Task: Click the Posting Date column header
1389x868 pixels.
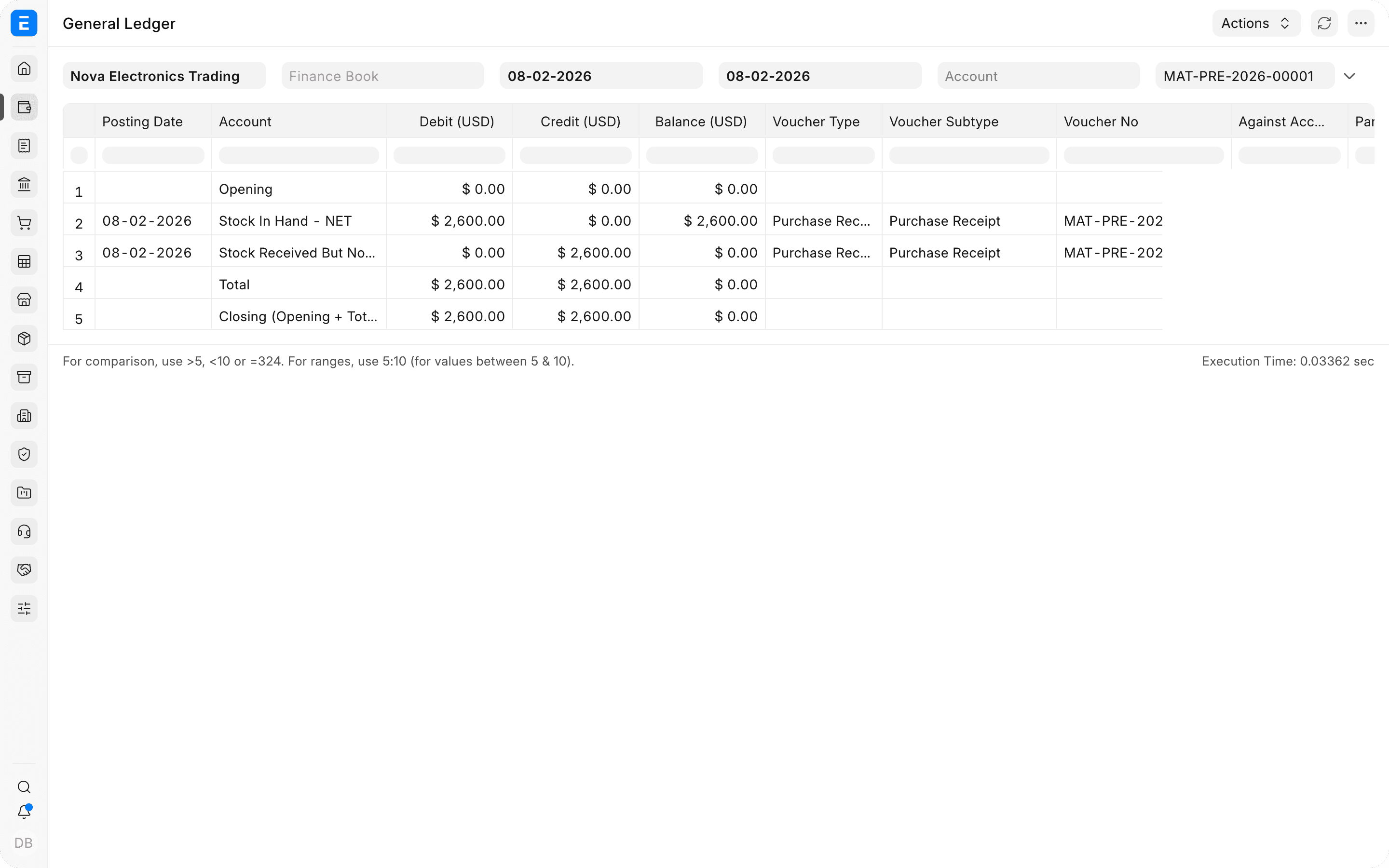Action: click(153, 121)
